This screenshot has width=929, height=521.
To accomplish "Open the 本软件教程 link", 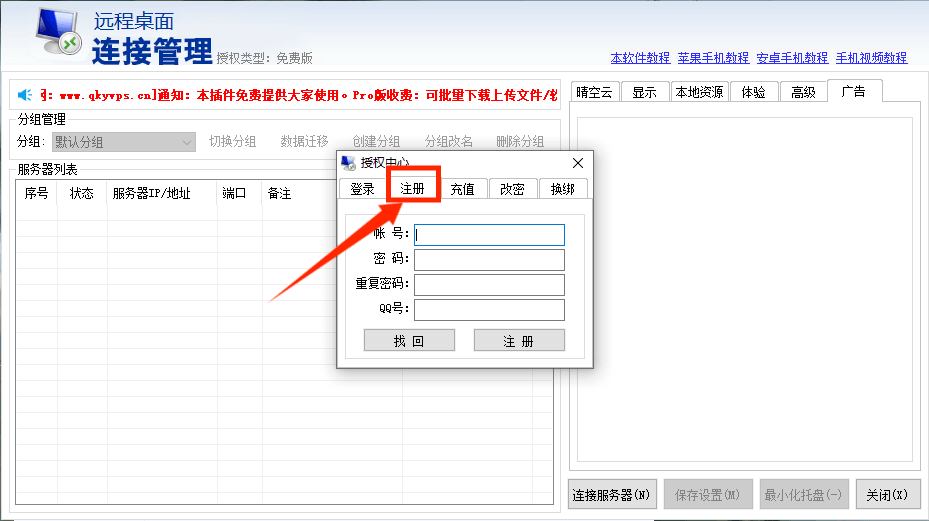I will 640,58.
